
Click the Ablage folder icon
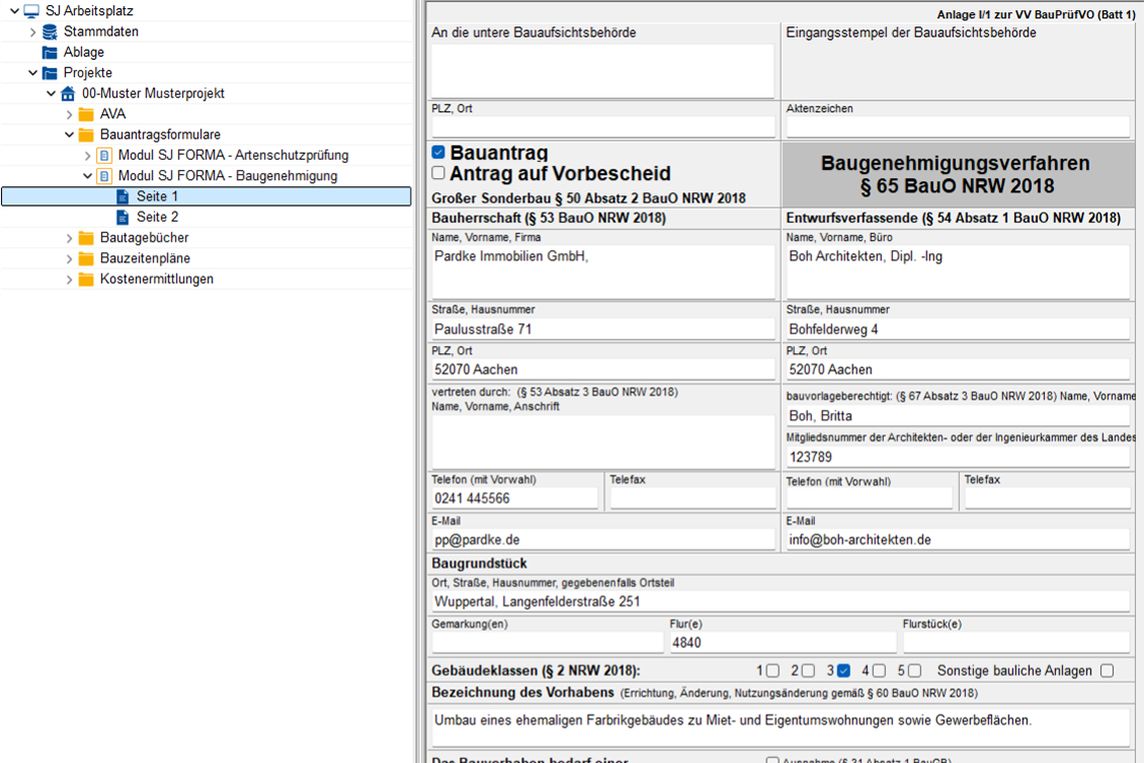pos(49,52)
